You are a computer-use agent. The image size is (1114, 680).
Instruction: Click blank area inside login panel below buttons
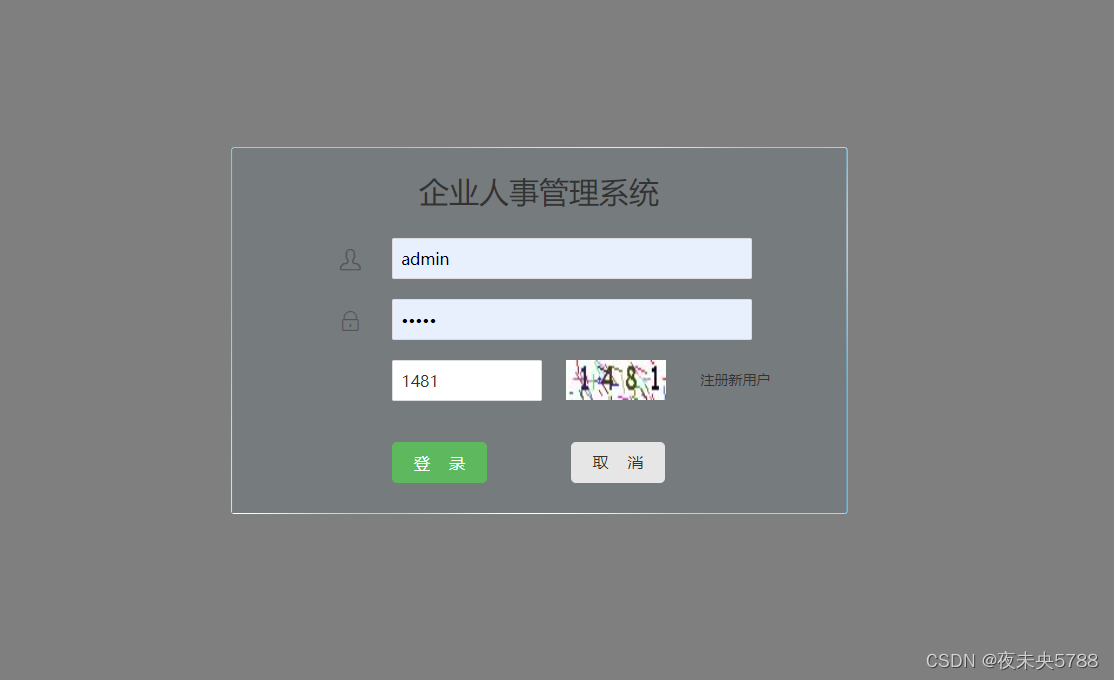coord(539,498)
